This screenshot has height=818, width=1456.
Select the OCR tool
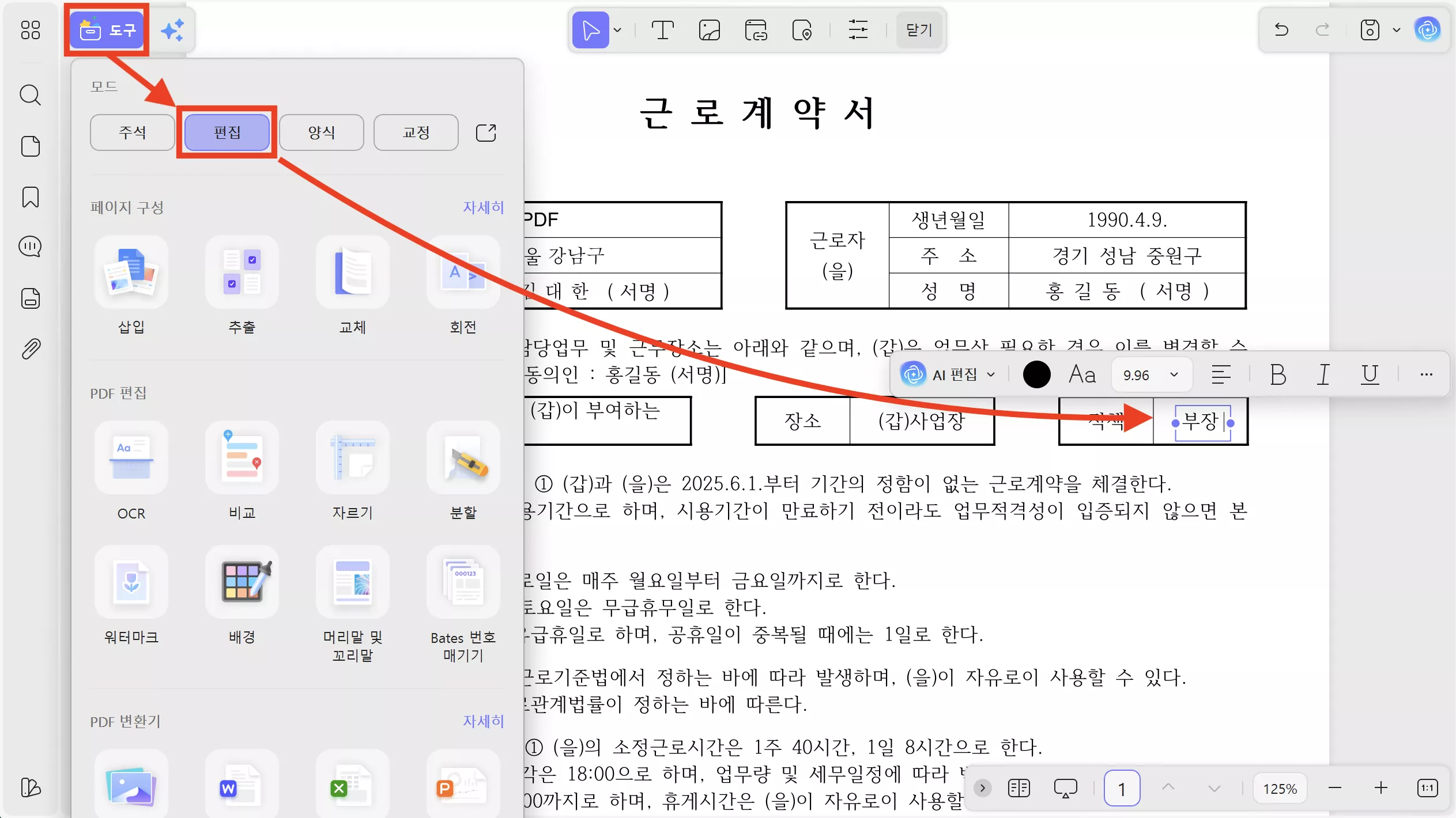[131, 458]
